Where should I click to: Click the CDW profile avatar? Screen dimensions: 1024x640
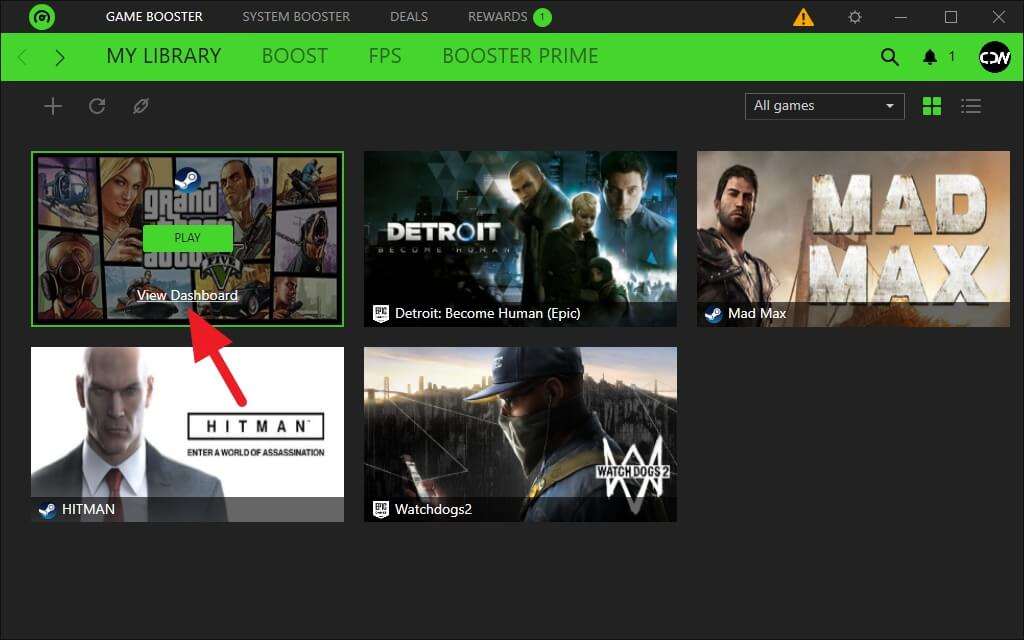click(993, 57)
